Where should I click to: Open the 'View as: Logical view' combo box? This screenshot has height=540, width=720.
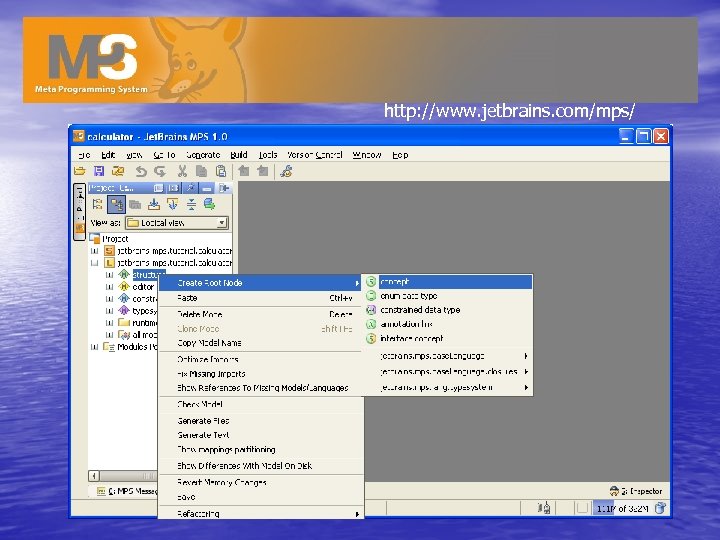pos(177,223)
